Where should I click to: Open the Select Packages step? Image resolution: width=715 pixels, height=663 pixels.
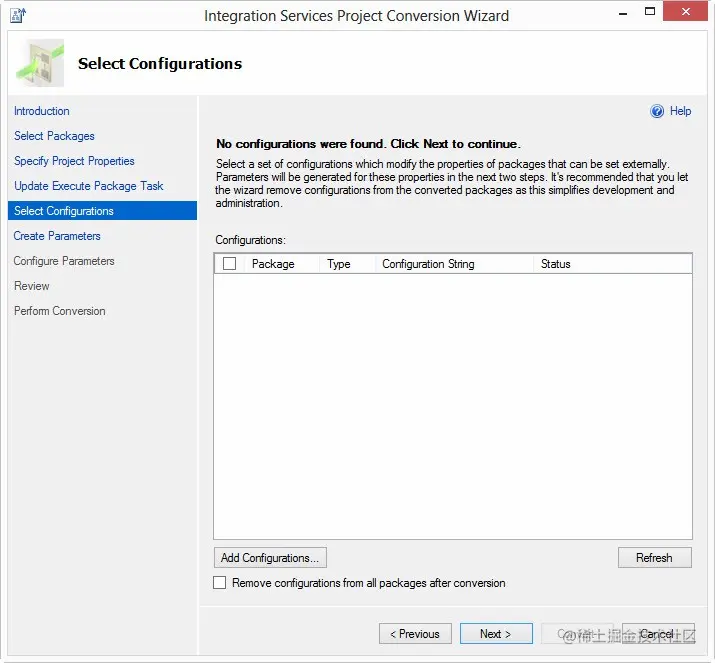54,136
